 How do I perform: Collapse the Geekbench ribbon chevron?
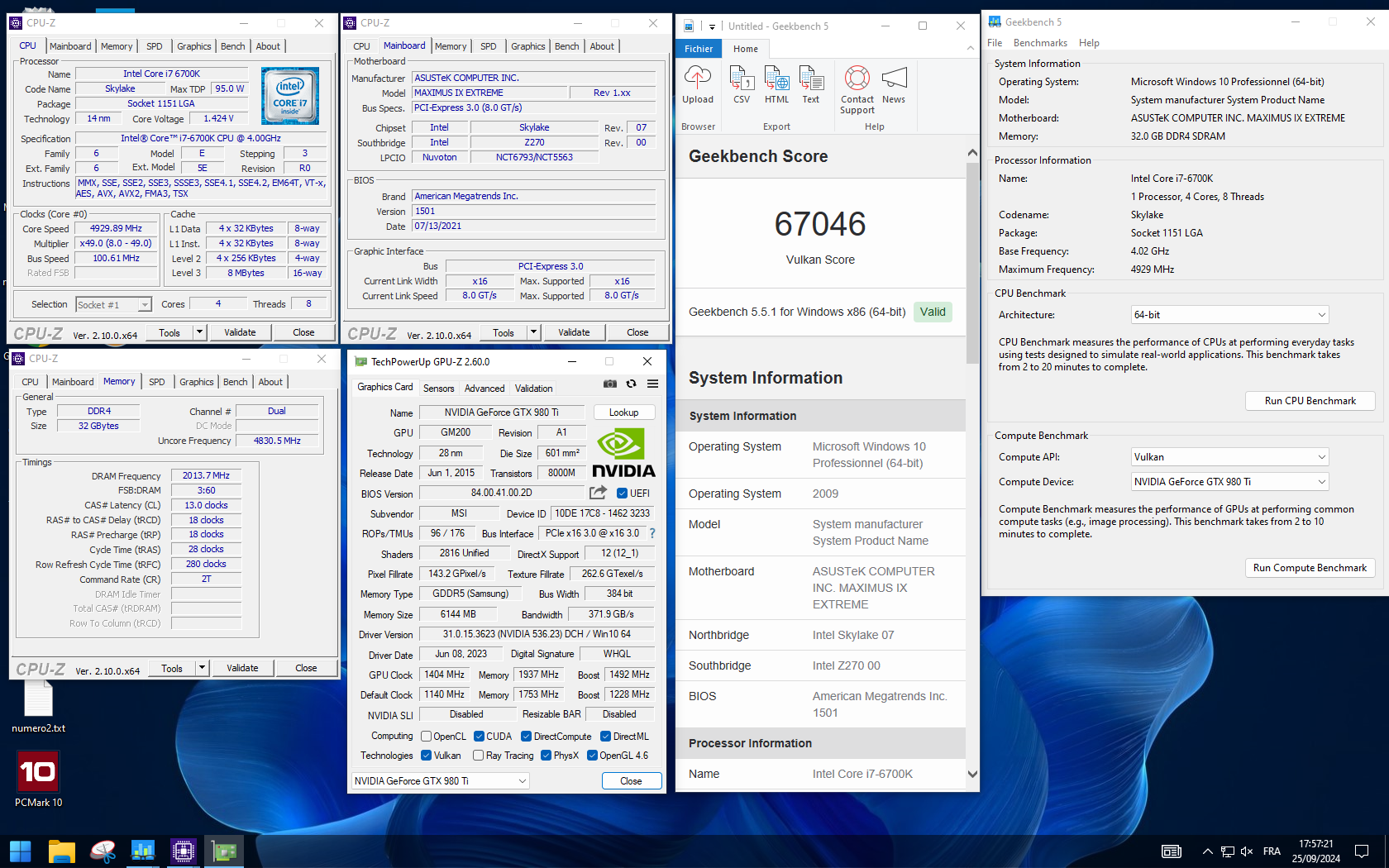(971, 49)
